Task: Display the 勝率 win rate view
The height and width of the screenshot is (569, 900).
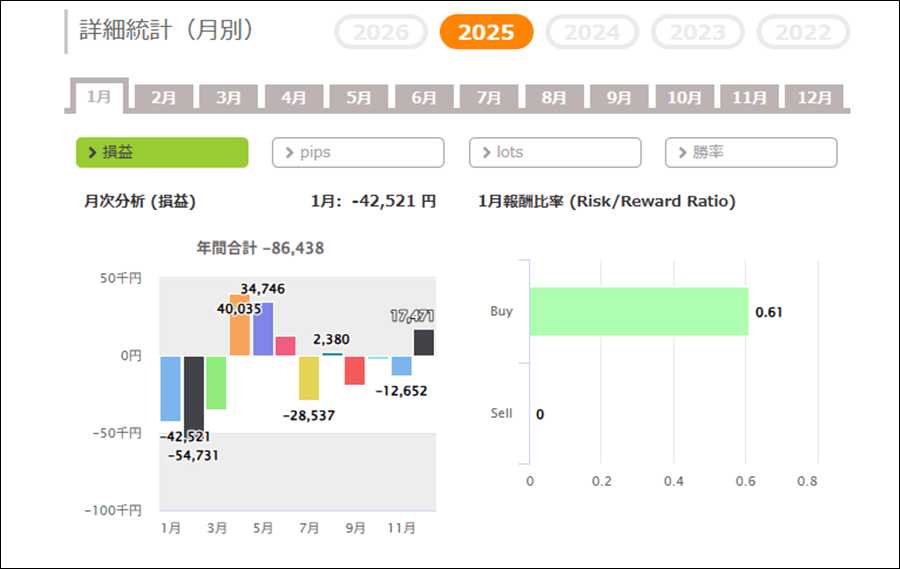Action: [x=751, y=153]
